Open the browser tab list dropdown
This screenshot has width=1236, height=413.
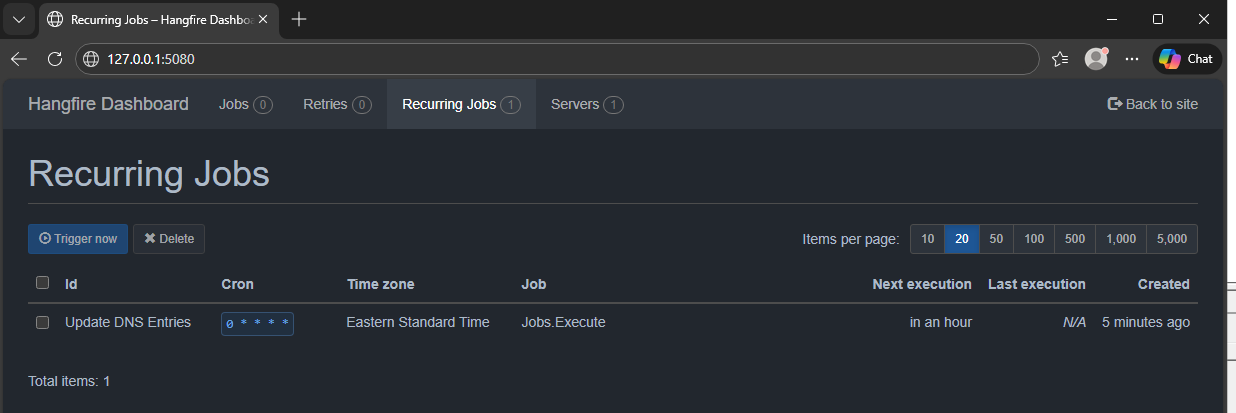coord(19,19)
